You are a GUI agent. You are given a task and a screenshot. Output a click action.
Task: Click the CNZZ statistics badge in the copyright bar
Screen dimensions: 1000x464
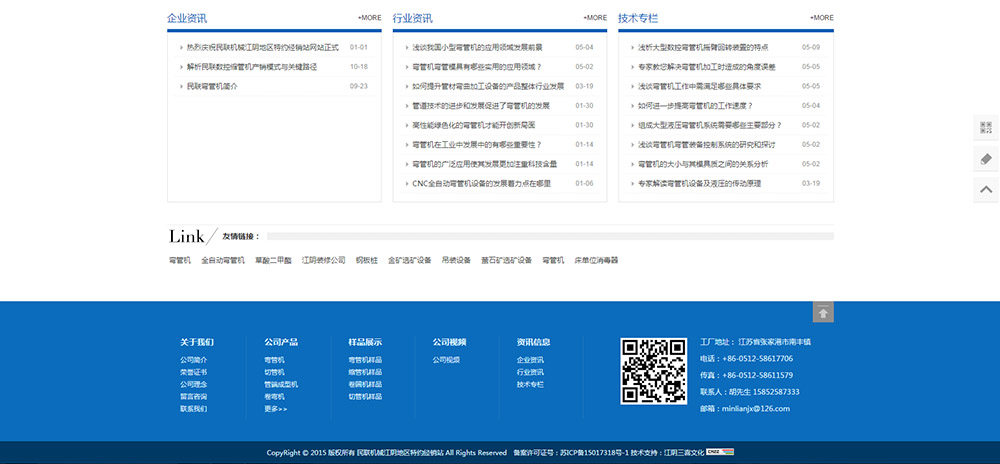(715, 452)
